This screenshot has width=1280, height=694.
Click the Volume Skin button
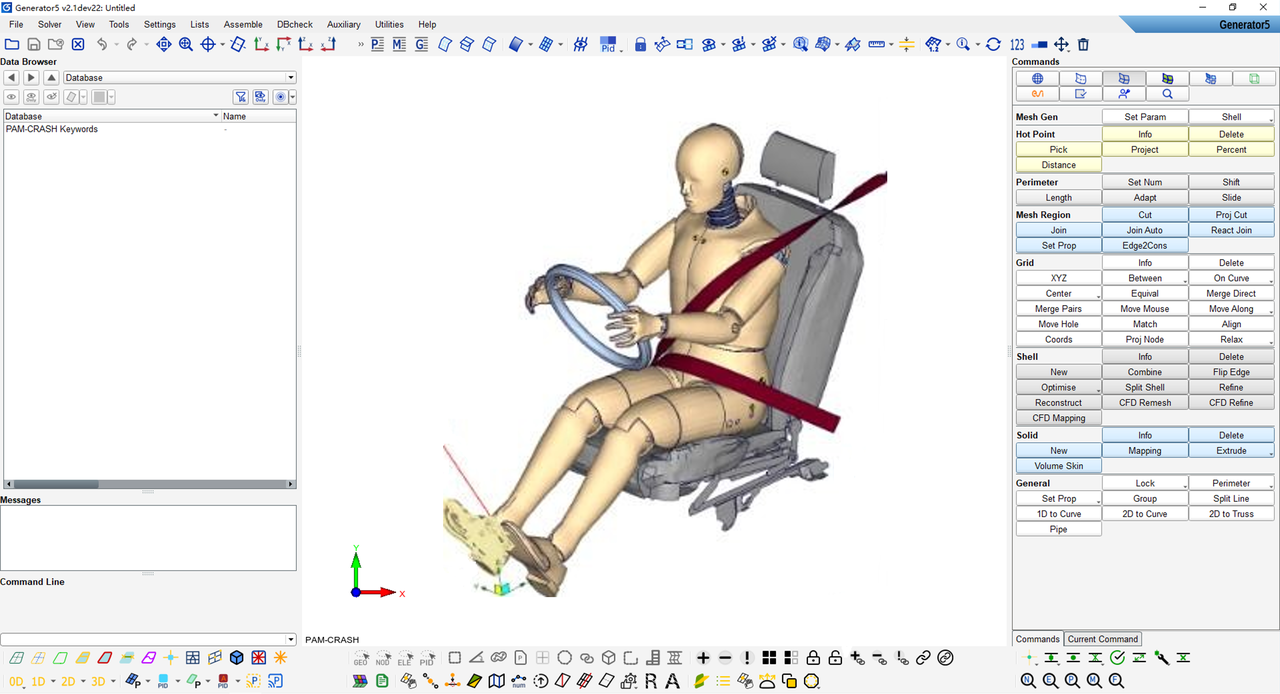[x=1058, y=466]
